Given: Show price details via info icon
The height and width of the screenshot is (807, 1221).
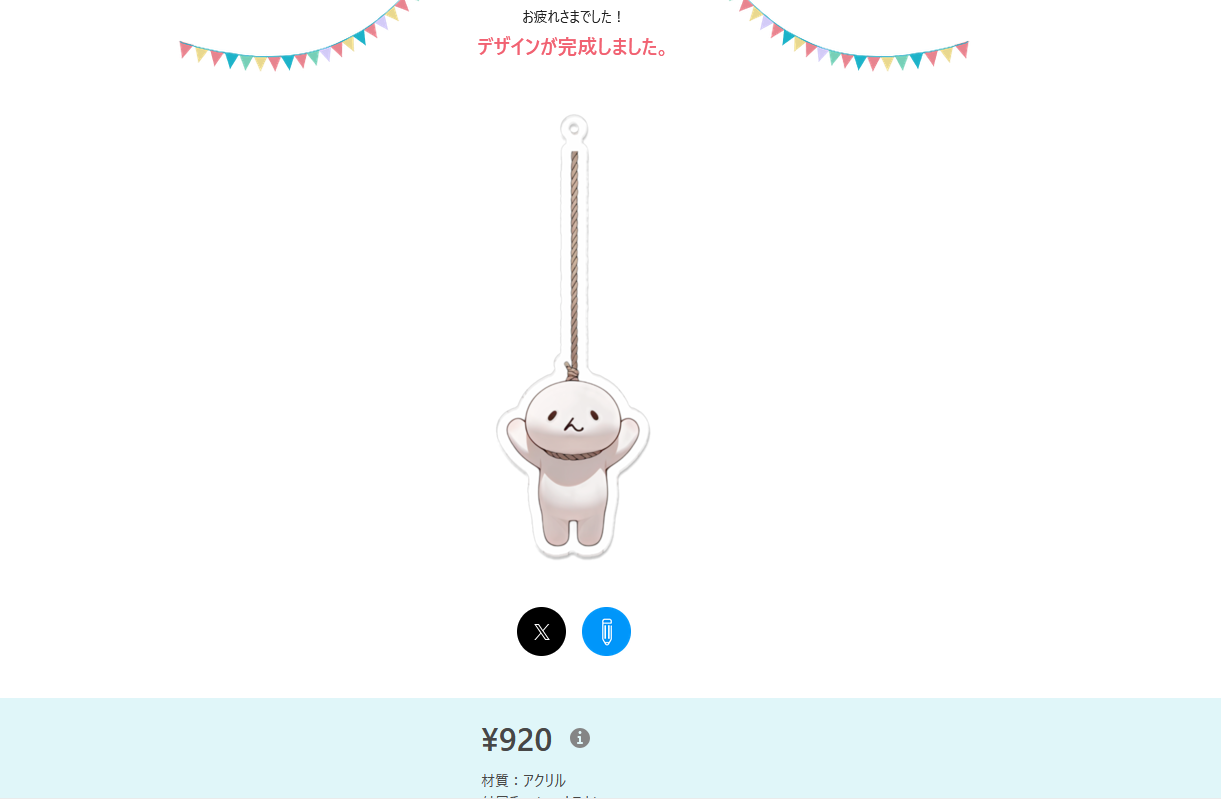Looking at the screenshot, I should (x=580, y=738).
